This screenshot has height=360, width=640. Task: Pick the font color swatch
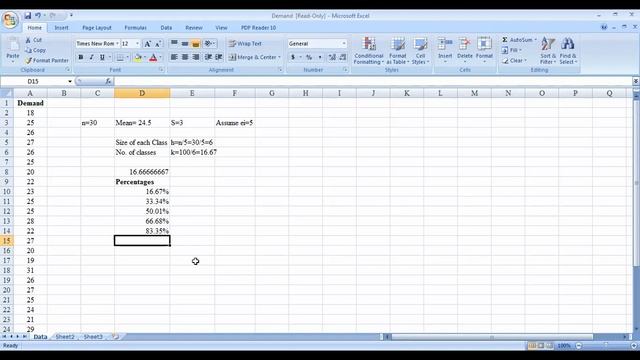[x=153, y=58]
